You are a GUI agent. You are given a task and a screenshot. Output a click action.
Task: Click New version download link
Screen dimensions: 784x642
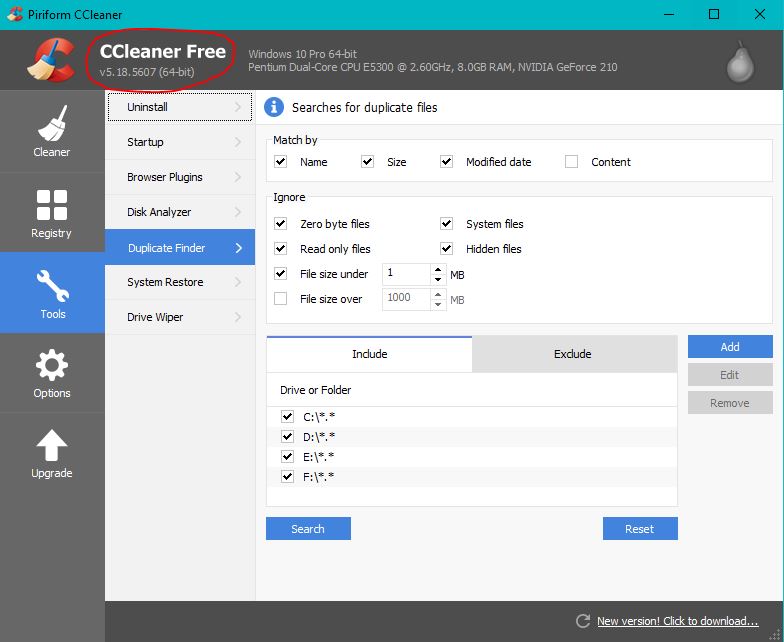tap(678, 621)
